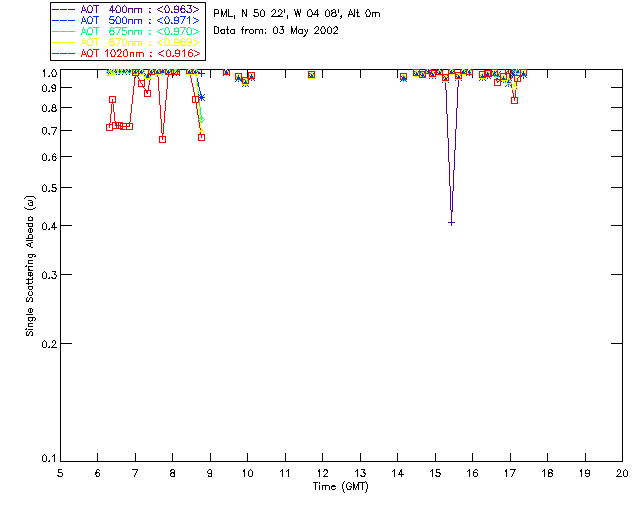Click the x-axis tick label 5
The width and height of the screenshot is (640, 512).
click(60, 473)
